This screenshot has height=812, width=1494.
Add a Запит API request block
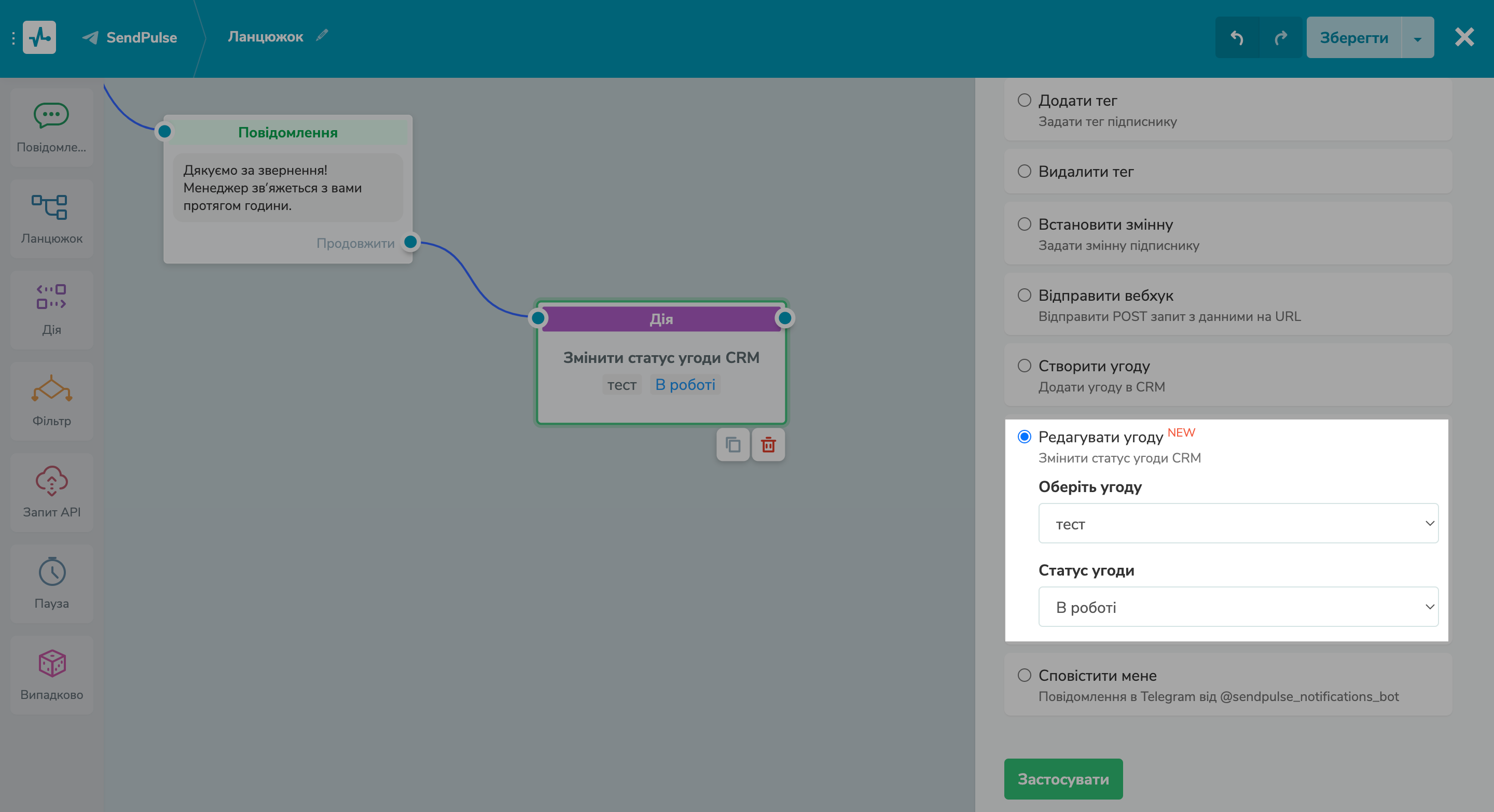[x=51, y=492]
